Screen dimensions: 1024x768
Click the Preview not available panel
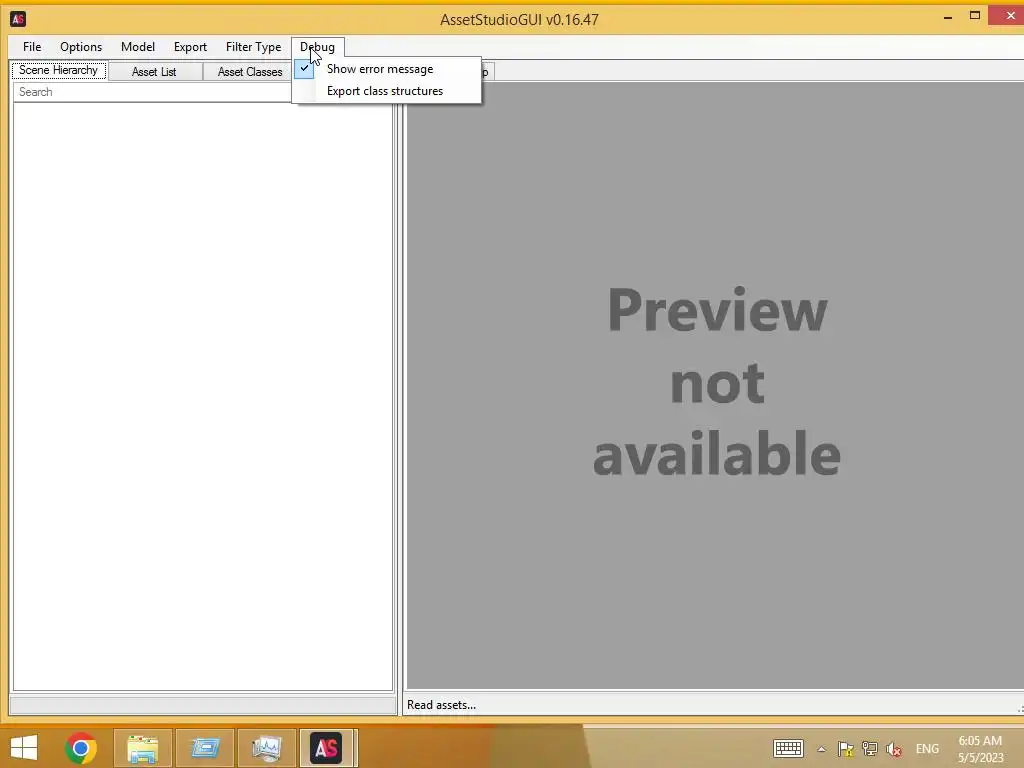715,385
